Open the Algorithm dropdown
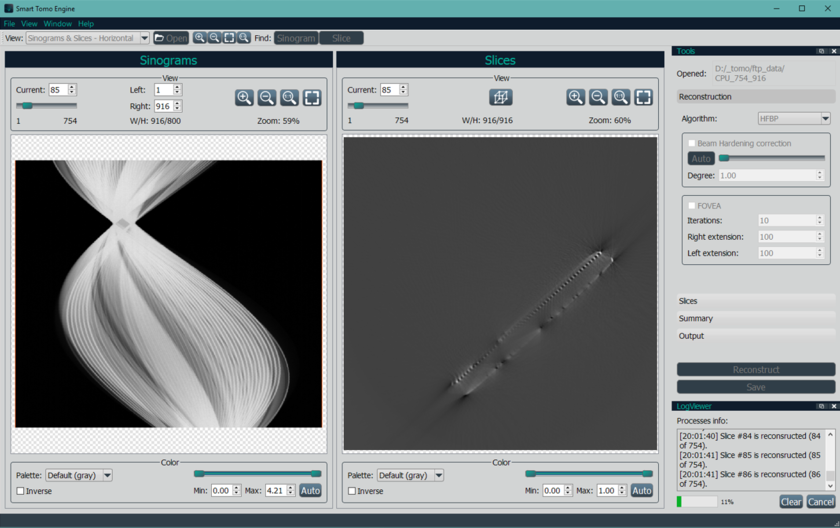The width and height of the screenshot is (840, 528). [794, 118]
